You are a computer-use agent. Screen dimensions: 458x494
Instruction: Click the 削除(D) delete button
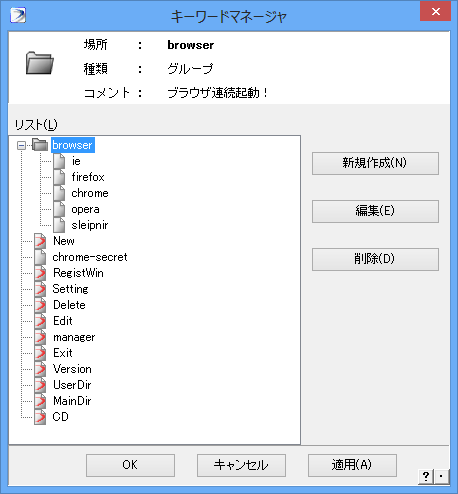point(375,259)
